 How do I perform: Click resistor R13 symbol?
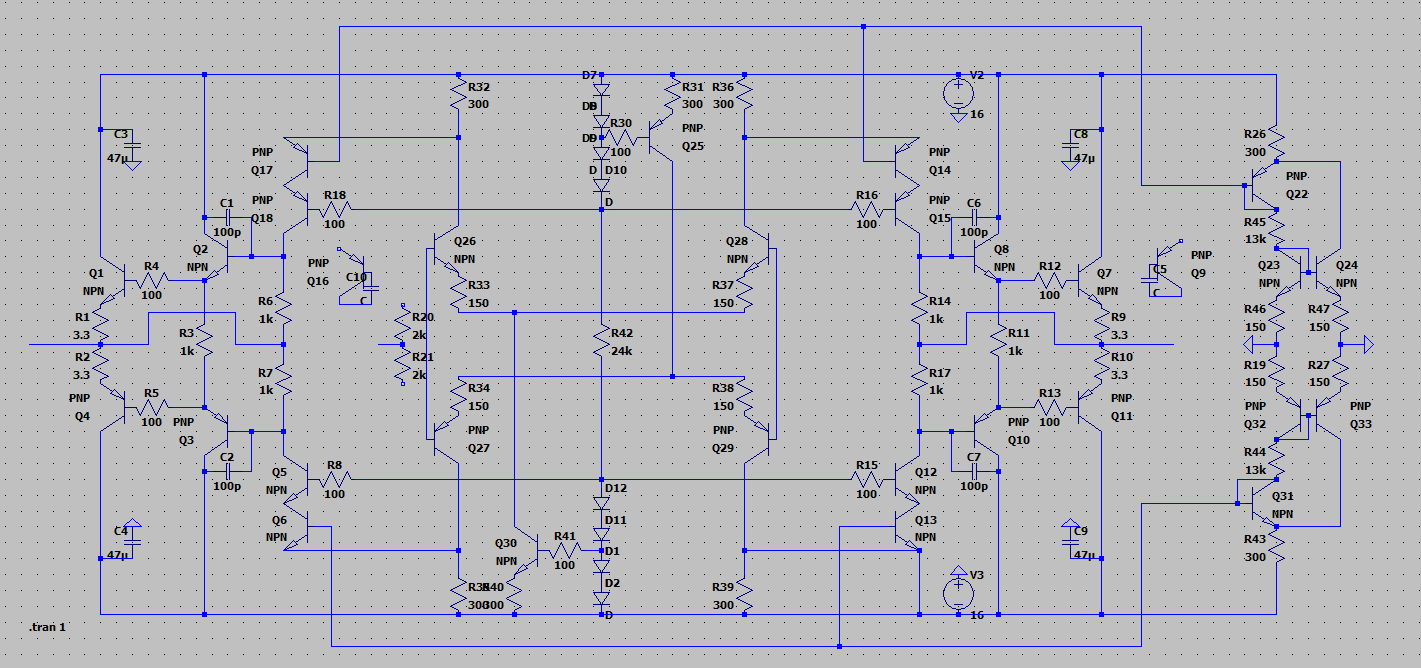point(1049,407)
